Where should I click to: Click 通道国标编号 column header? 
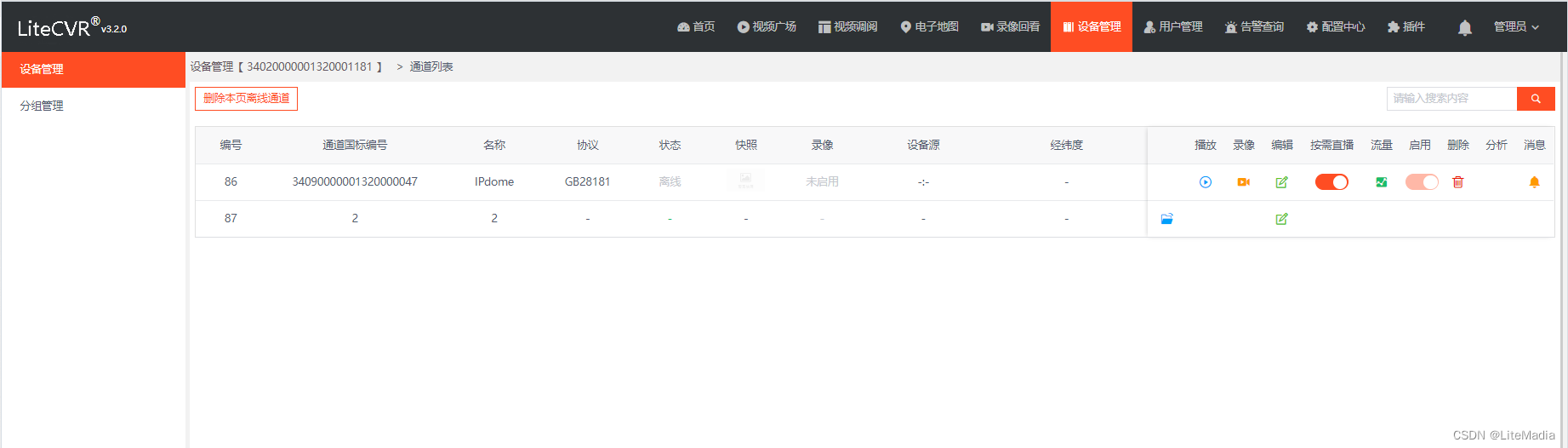(x=355, y=146)
